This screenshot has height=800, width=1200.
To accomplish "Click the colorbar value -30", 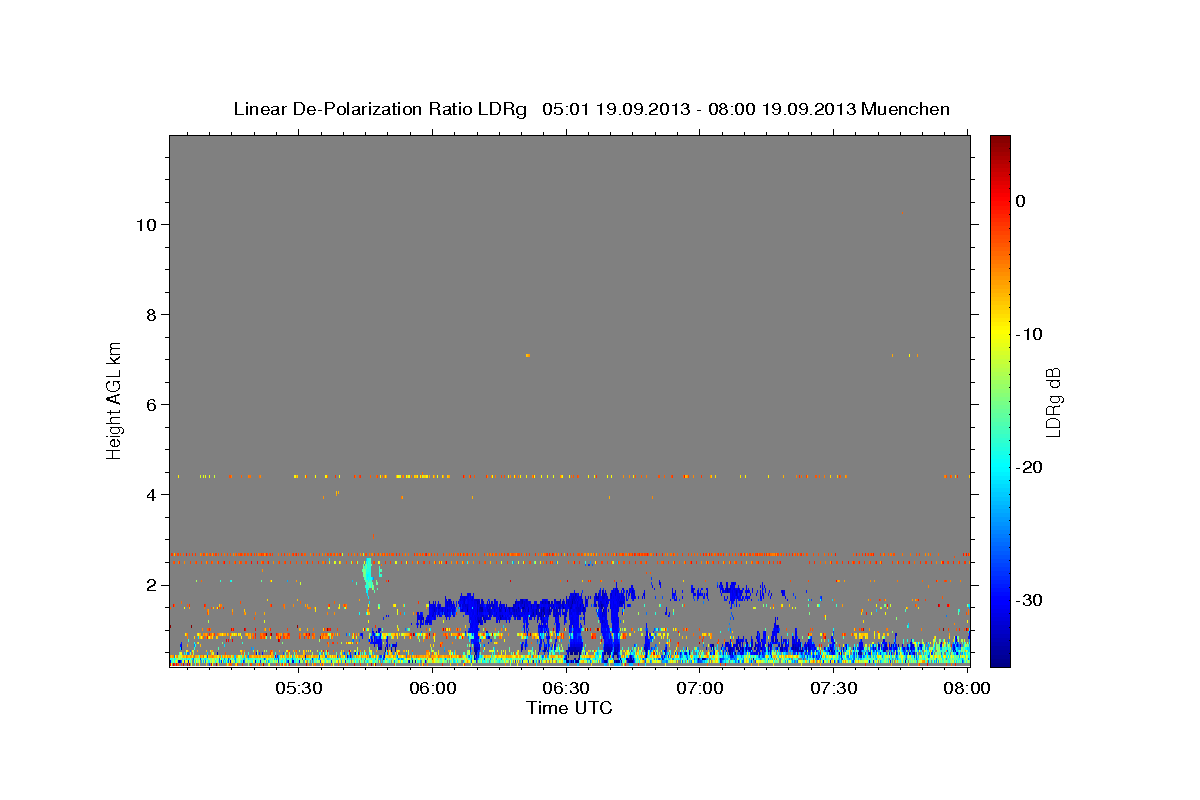I will 1030,600.
